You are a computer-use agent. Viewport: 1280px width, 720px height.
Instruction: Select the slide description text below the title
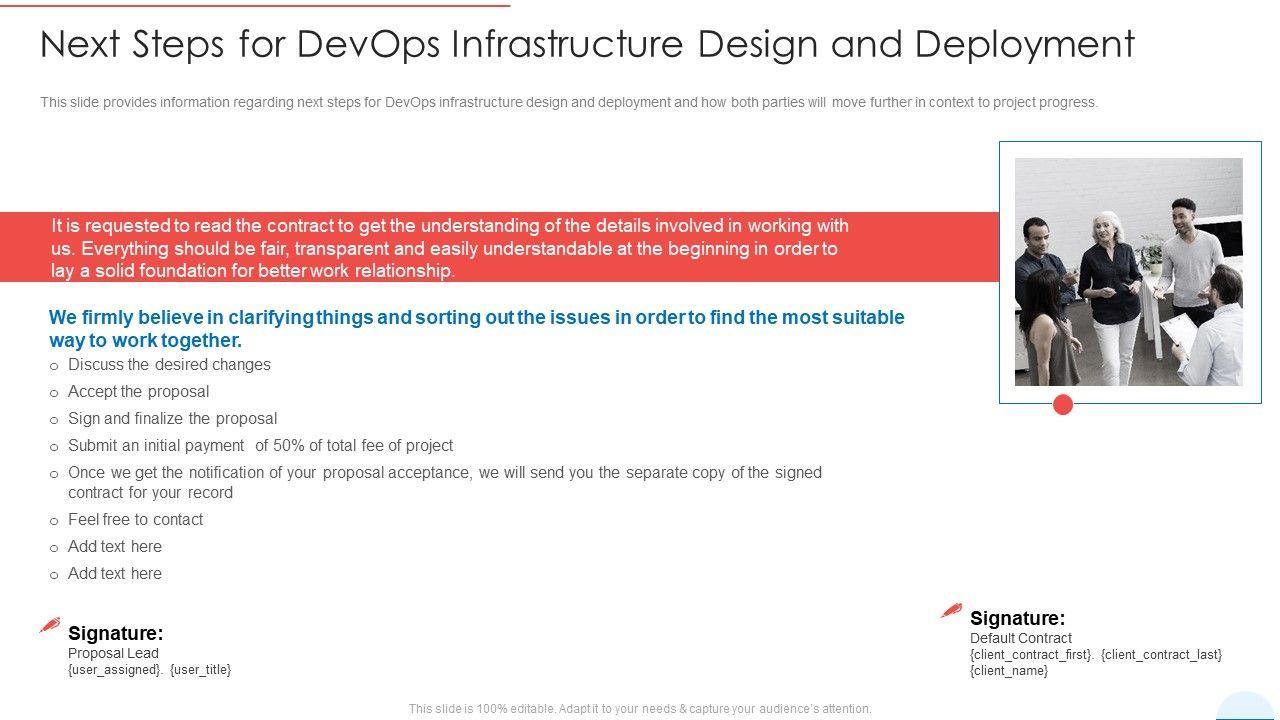[569, 102]
